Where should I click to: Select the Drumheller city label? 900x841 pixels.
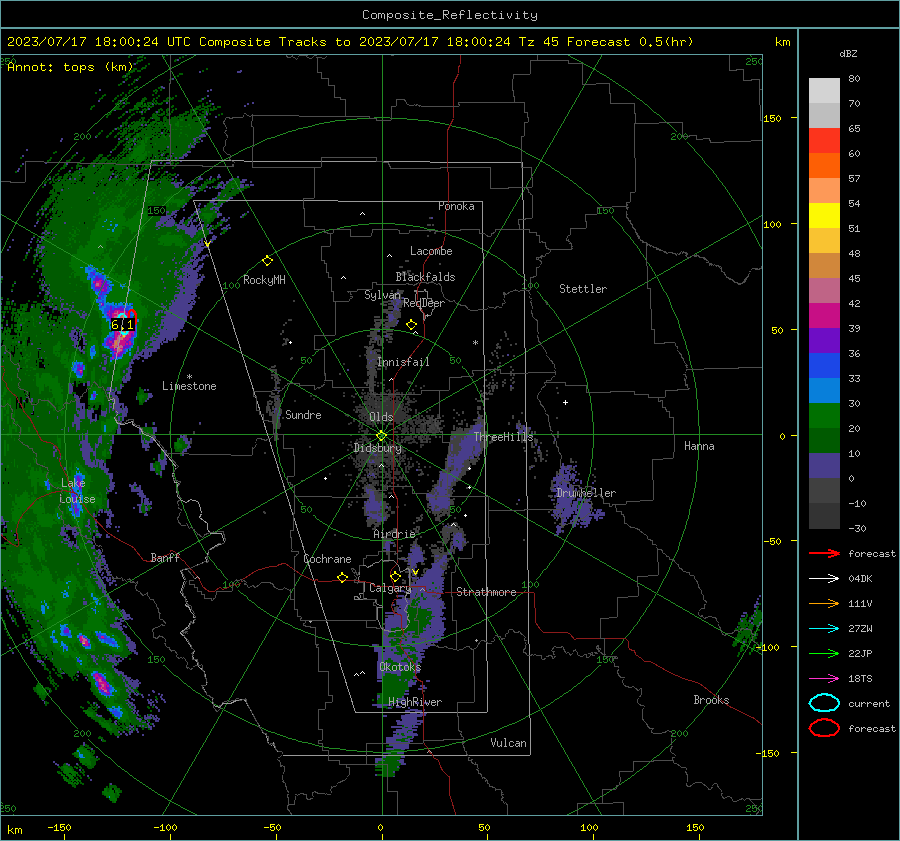click(x=585, y=493)
